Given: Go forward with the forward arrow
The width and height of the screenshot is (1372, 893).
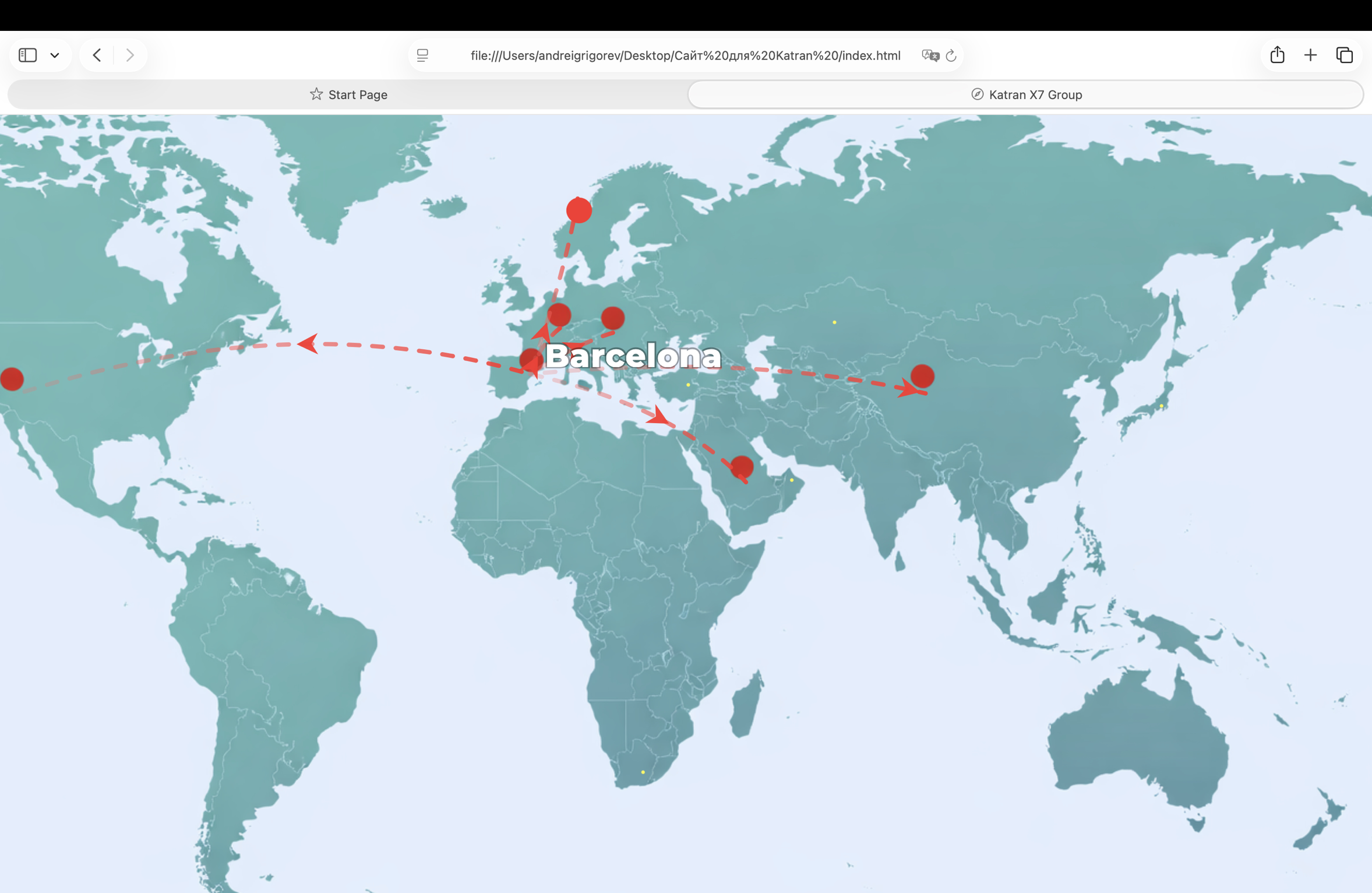Looking at the screenshot, I should [130, 55].
